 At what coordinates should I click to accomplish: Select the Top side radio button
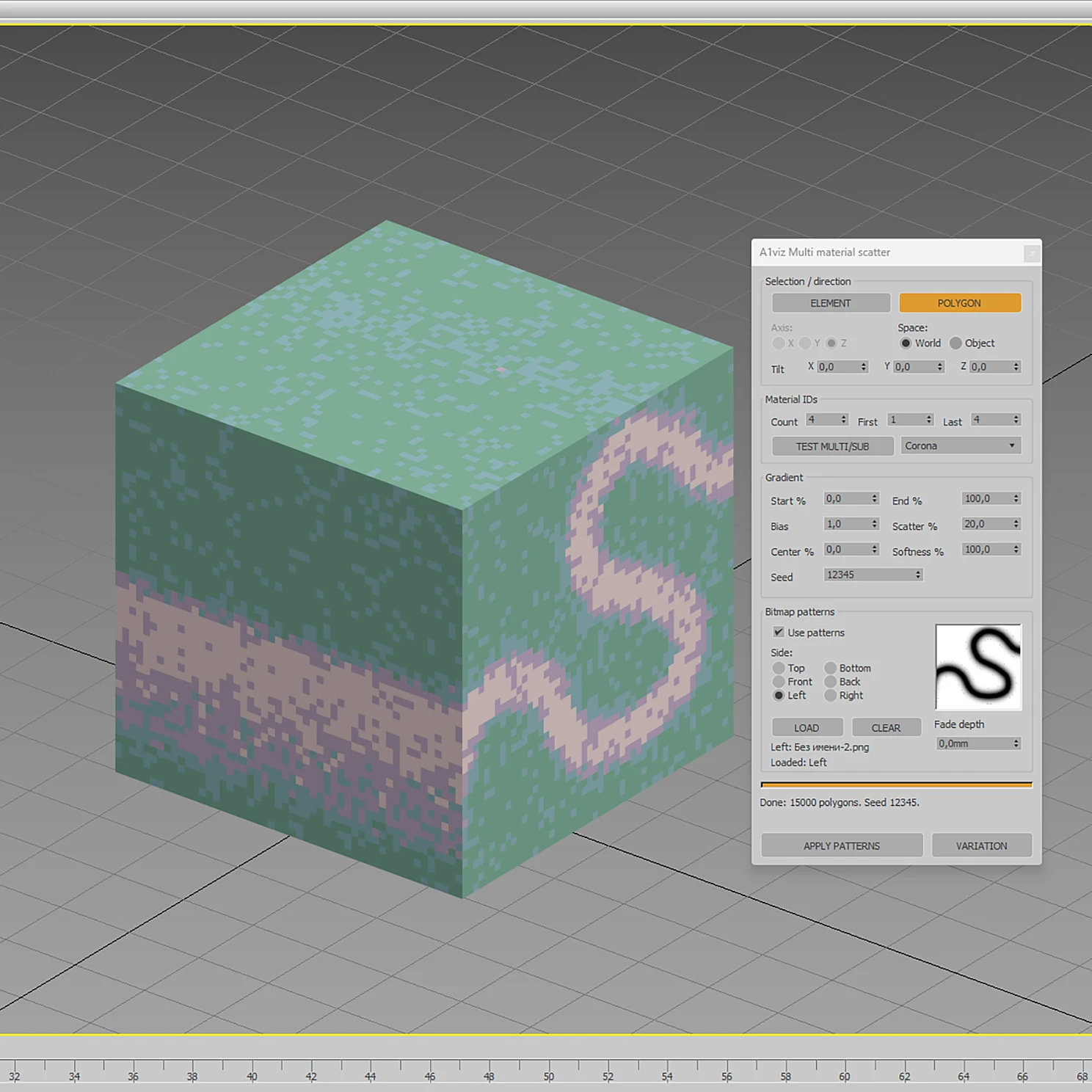[x=779, y=668]
